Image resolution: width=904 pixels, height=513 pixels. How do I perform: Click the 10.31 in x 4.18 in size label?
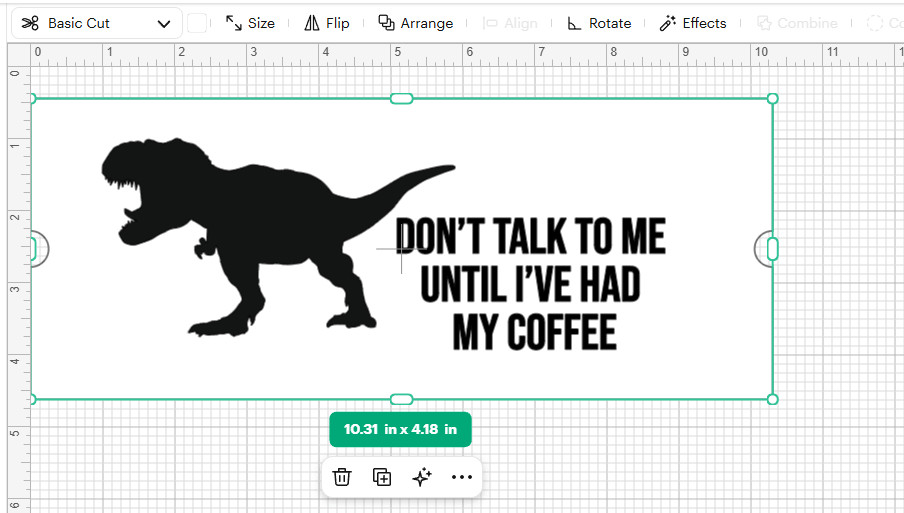(x=400, y=429)
